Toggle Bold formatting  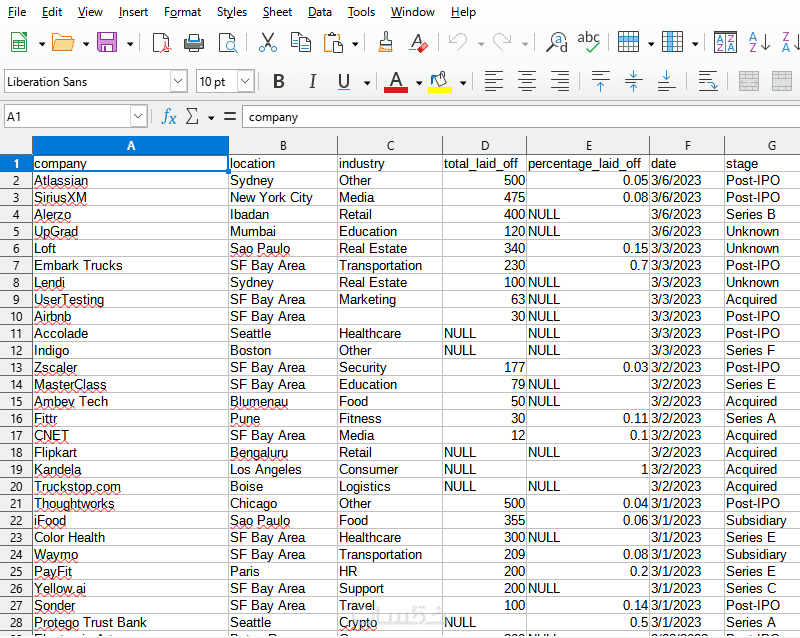pos(279,82)
